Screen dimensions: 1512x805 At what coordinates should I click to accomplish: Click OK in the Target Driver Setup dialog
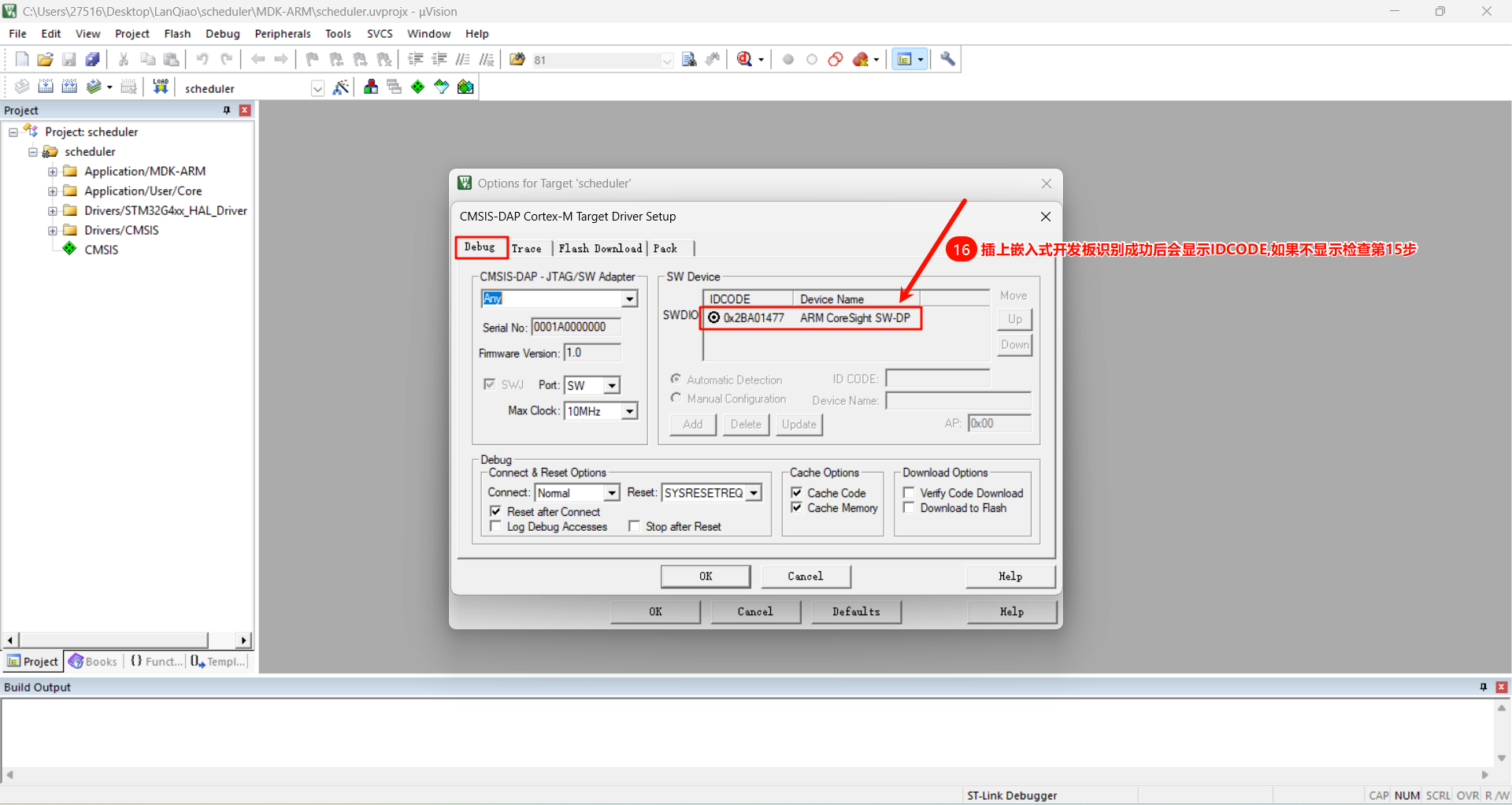point(705,577)
